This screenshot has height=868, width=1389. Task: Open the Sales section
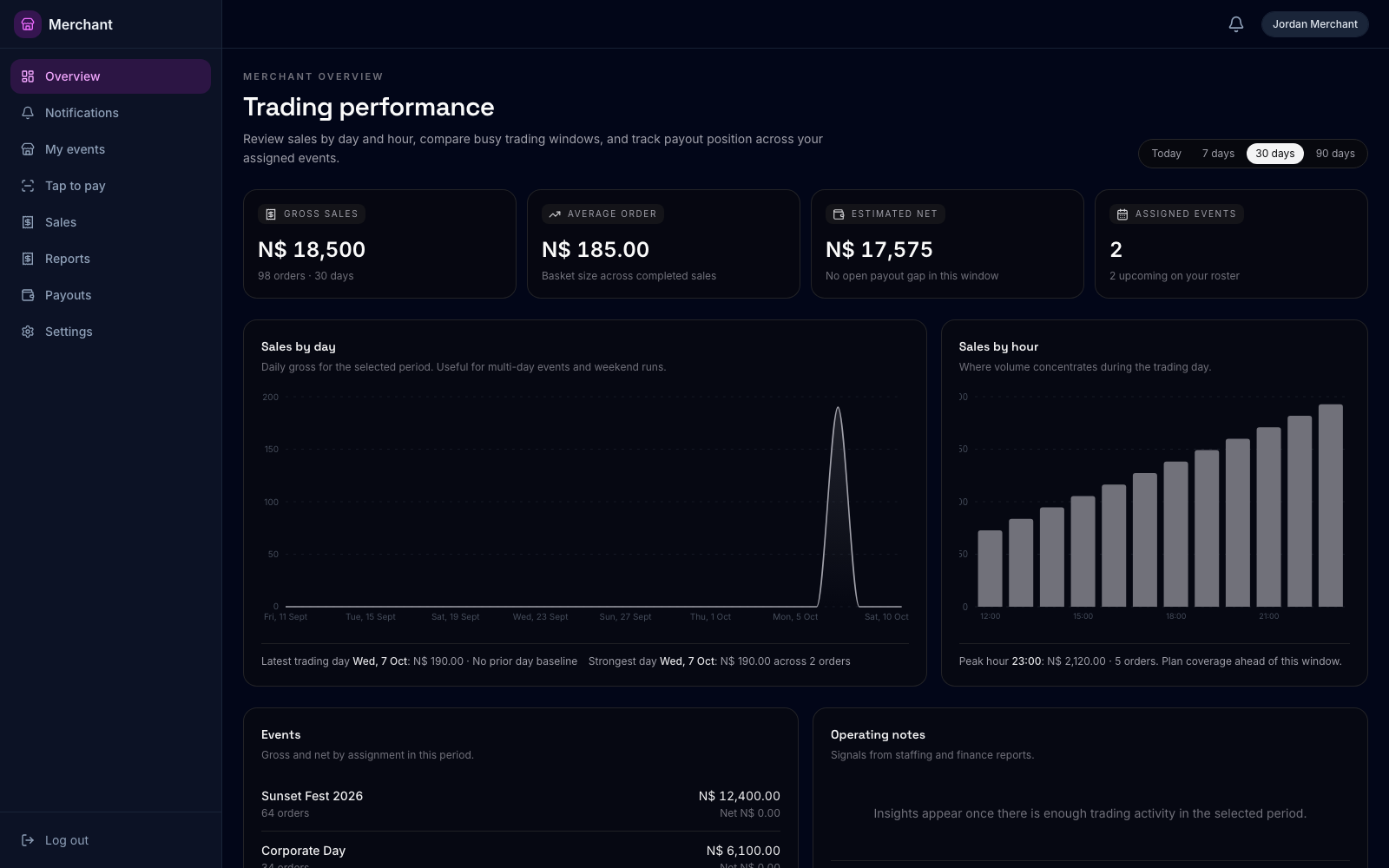[x=110, y=222]
